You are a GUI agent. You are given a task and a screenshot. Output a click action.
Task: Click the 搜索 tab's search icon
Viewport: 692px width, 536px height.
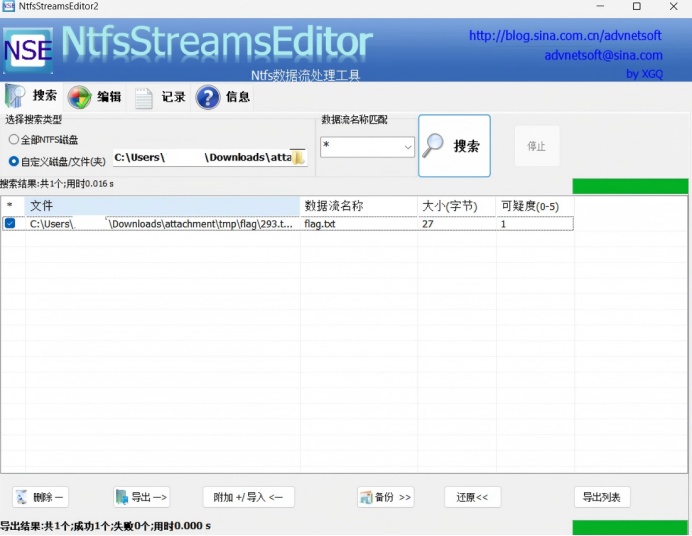coord(15,96)
